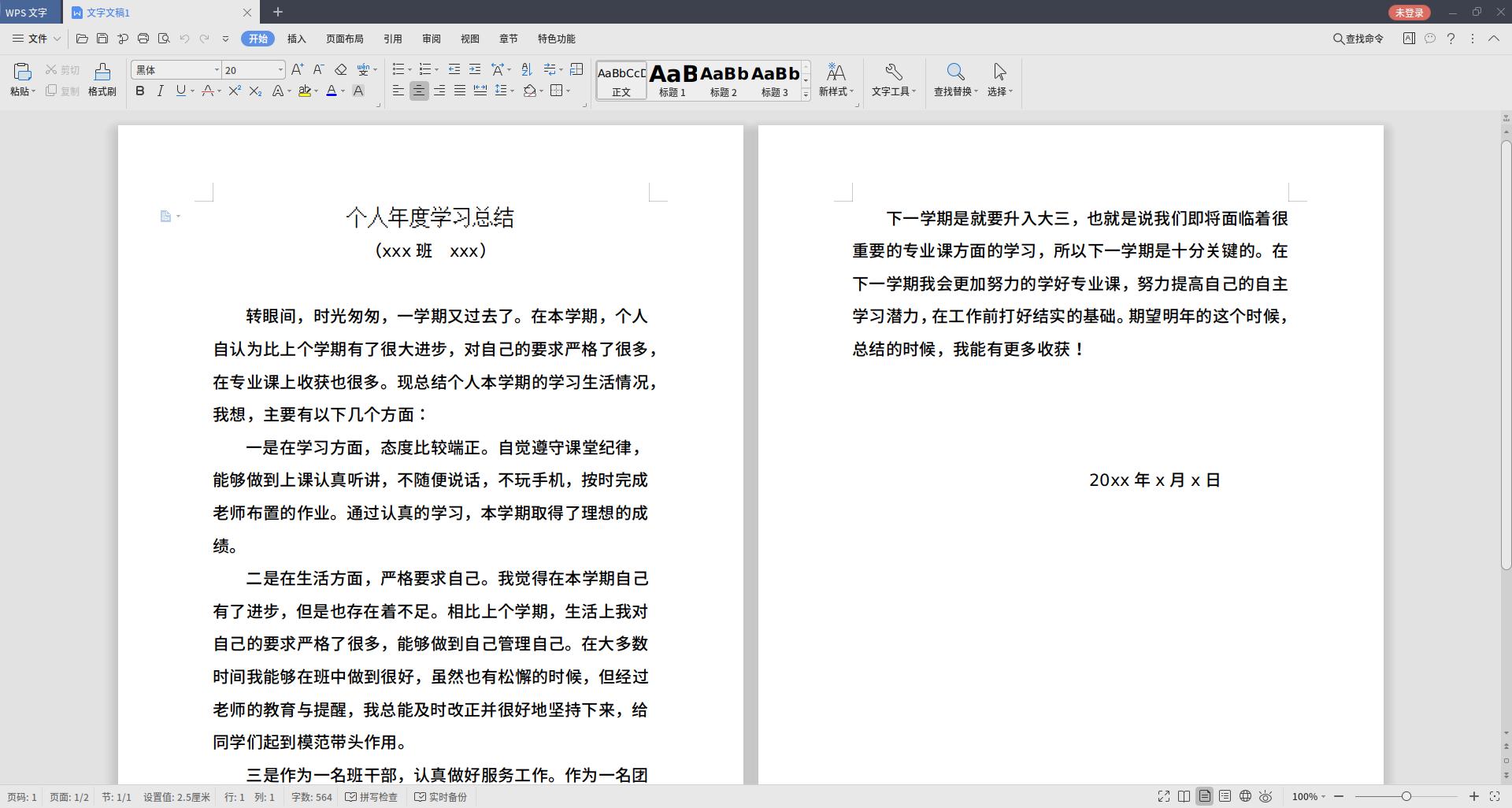Screen dimensions: 1512x808
Task: Open the font size dropdown
Action: click(x=280, y=69)
